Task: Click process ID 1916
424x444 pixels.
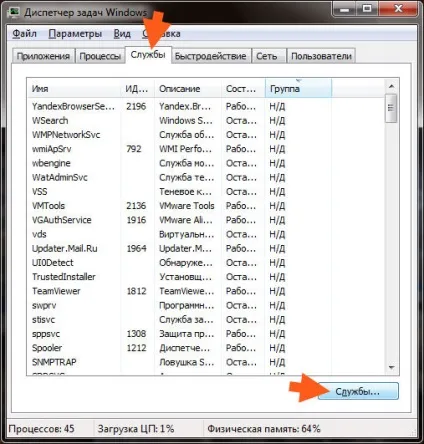Action: pyautogui.click(x=136, y=220)
